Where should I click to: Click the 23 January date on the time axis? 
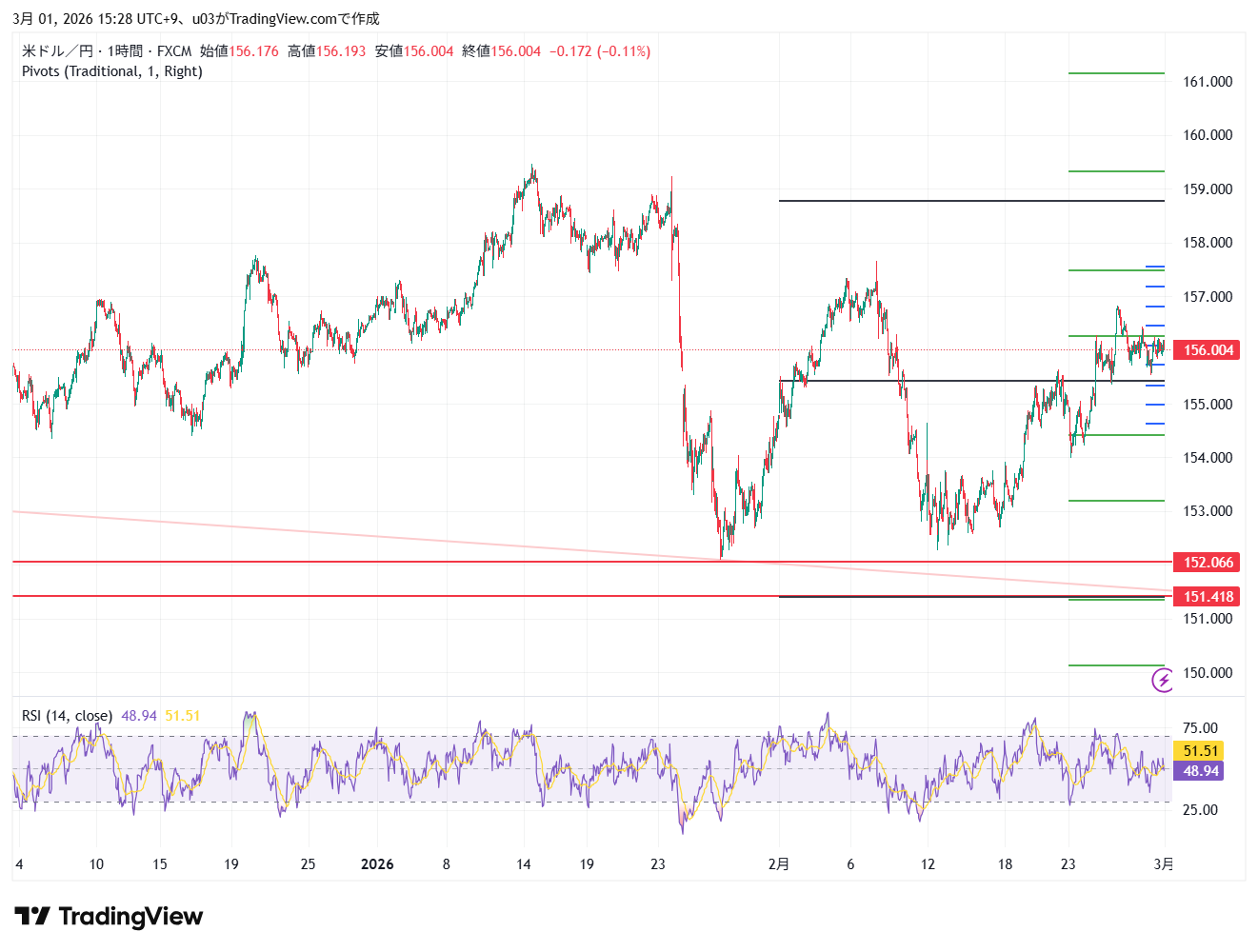click(658, 864)
